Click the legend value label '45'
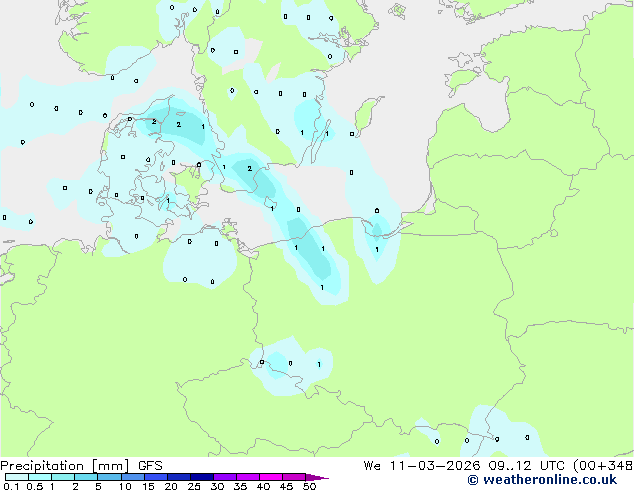 (286, 486)
